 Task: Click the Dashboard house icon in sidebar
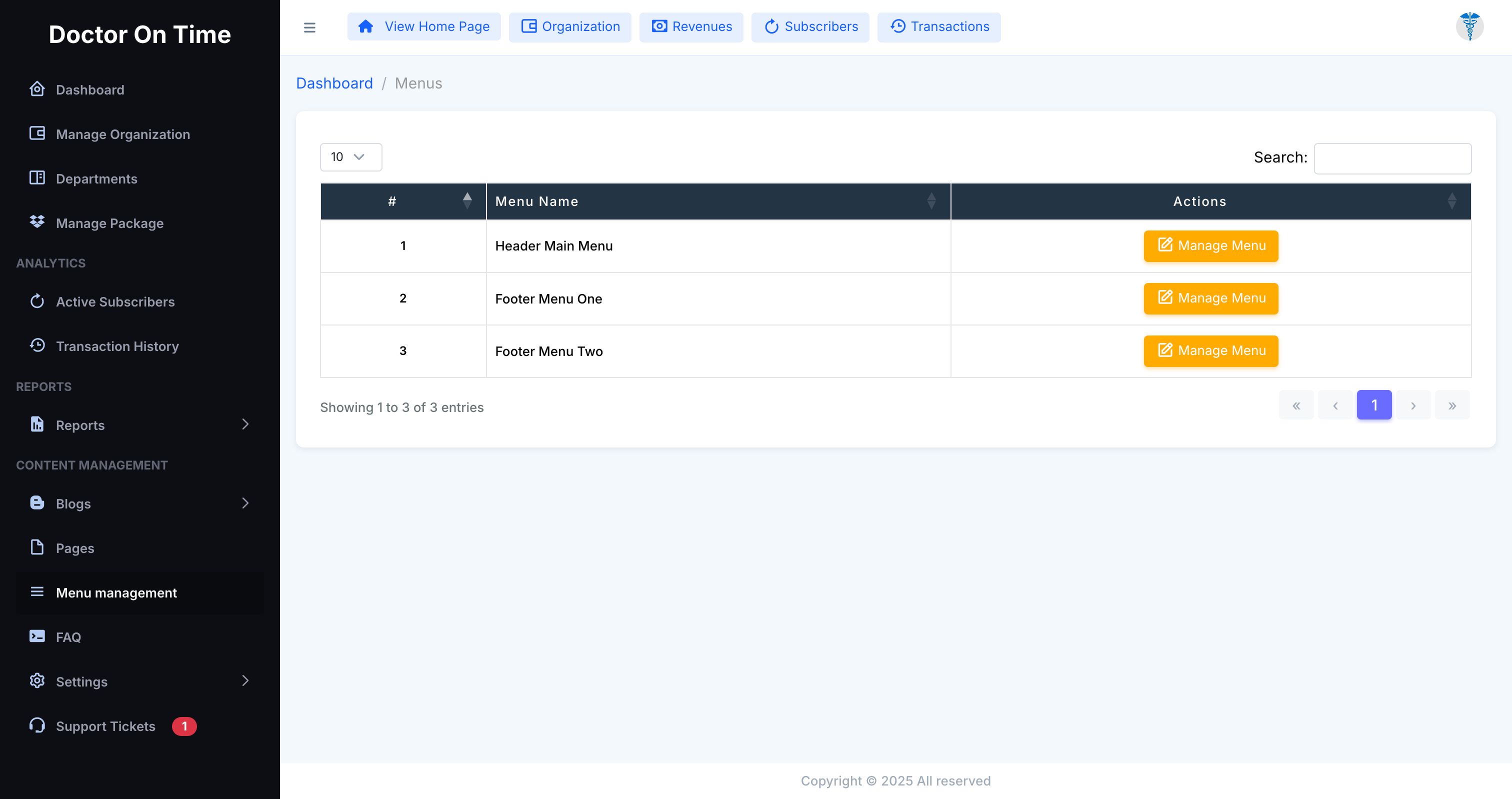(x=37, y=89)
